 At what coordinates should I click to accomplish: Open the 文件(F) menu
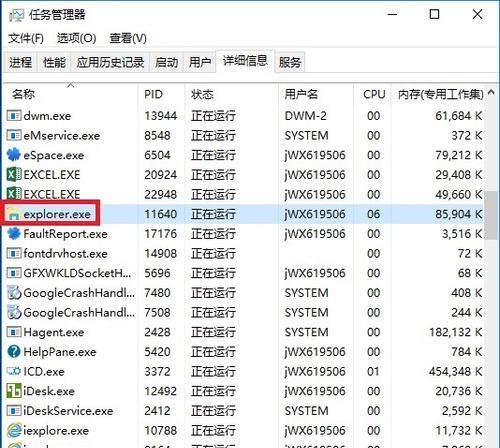26,38
